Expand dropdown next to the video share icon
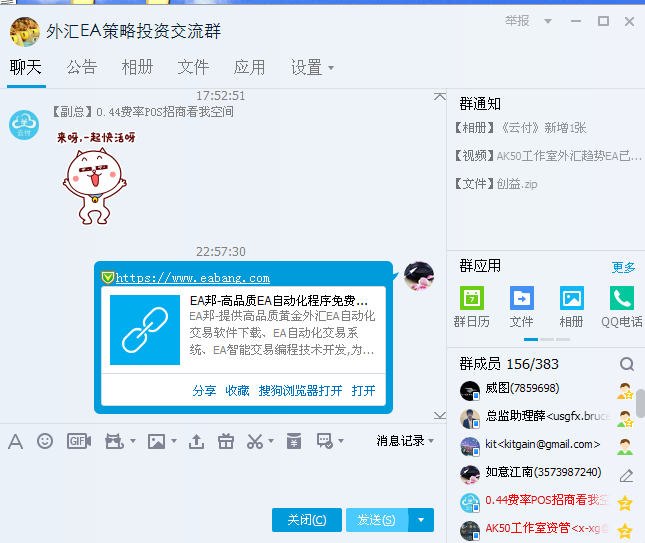Screen dimensions: 645x543 [x=133, y=441]
